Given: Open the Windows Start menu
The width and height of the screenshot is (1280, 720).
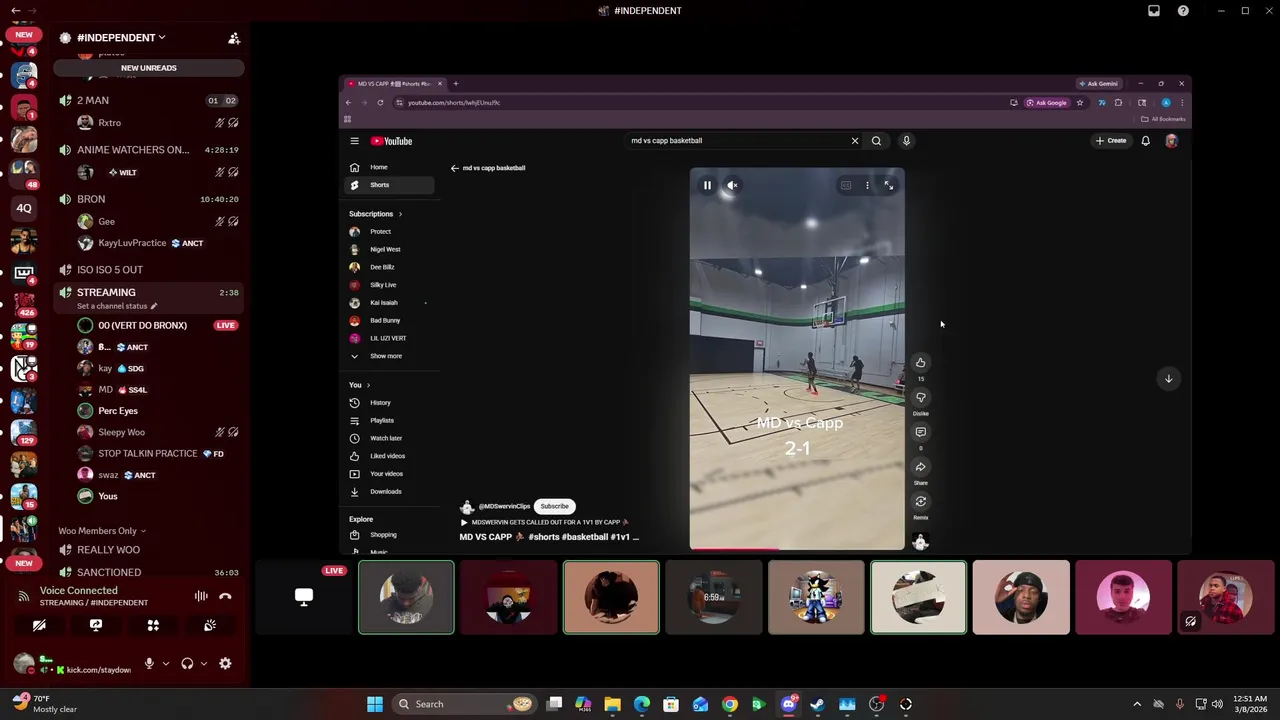Looking at the screenshot, I should pos(375,704).
